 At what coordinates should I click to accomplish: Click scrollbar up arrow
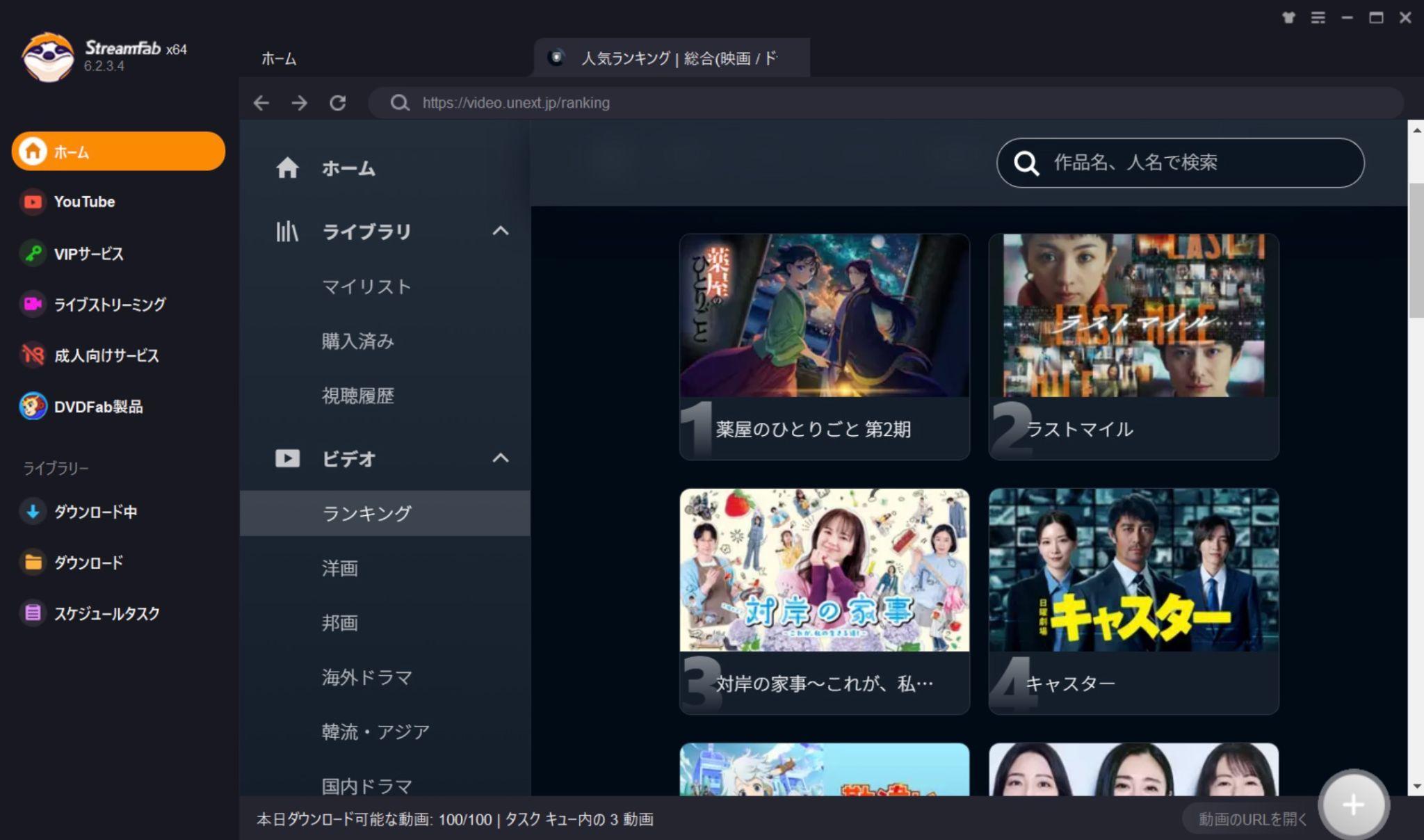click(1416, 130)
